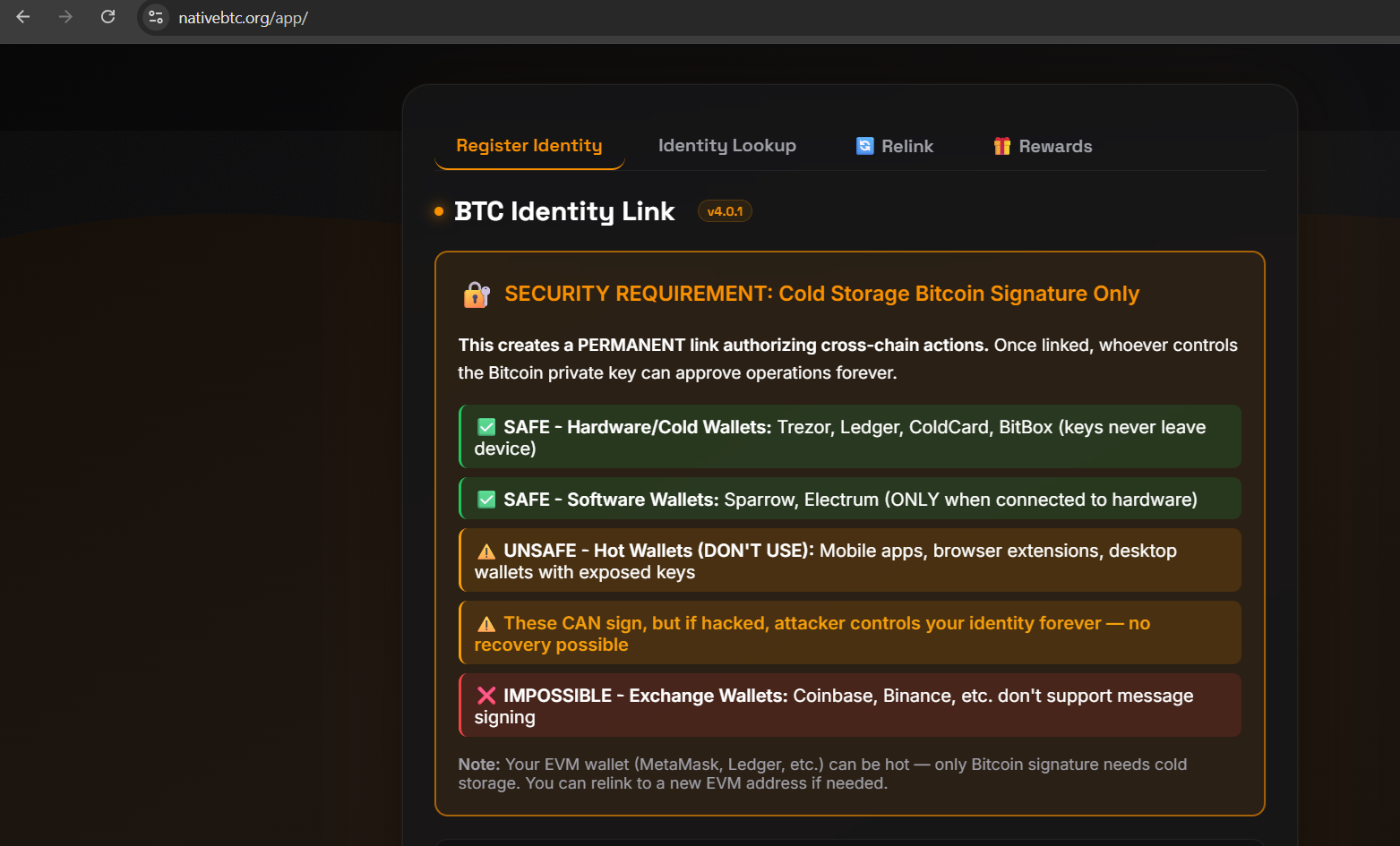Viewport: 1400px width, 846px height.
Task: Open the Rewards tab
Action: [x=1054, y=146]
